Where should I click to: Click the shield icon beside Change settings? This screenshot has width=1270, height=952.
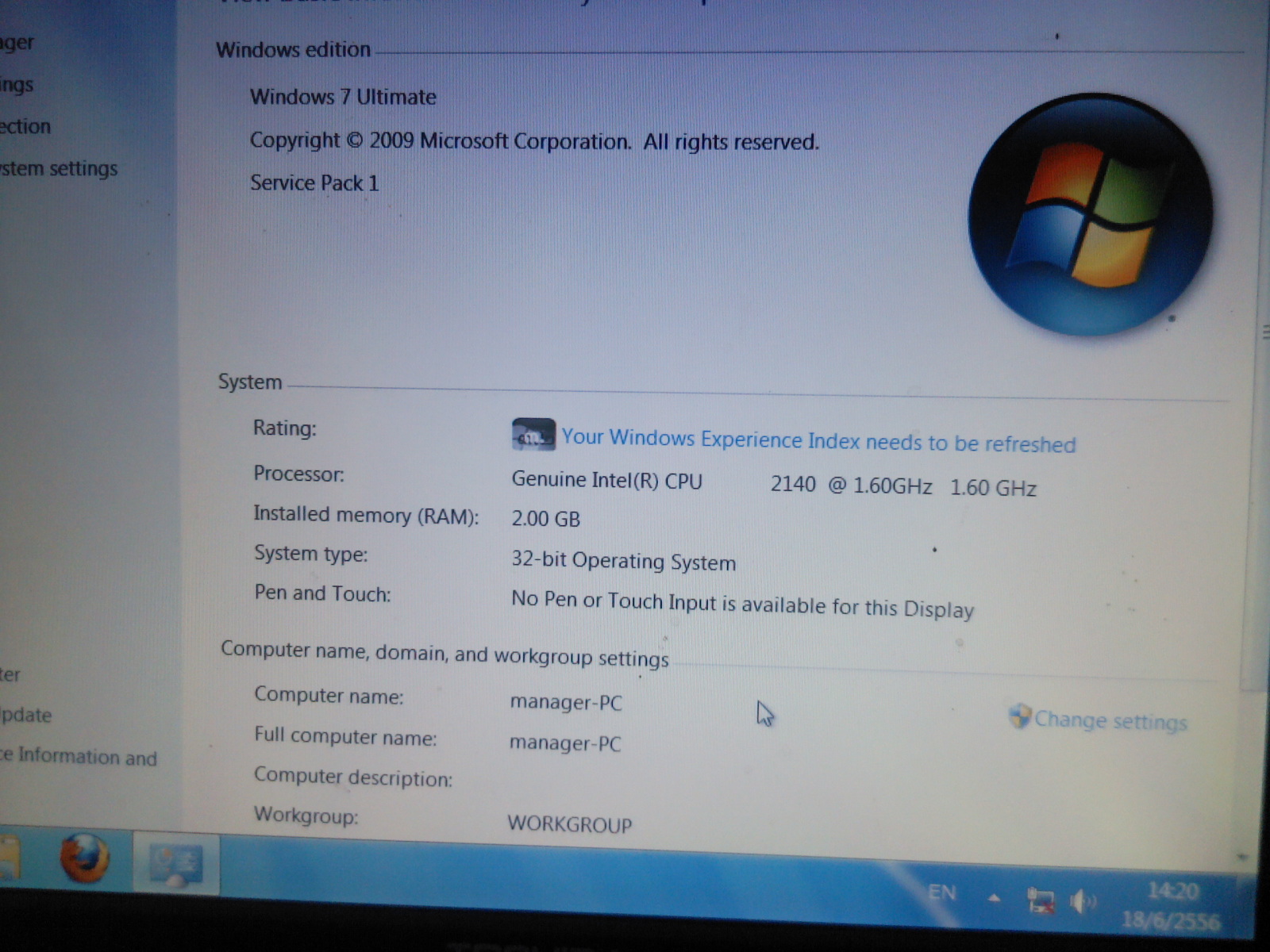(x=1019, y=716)
